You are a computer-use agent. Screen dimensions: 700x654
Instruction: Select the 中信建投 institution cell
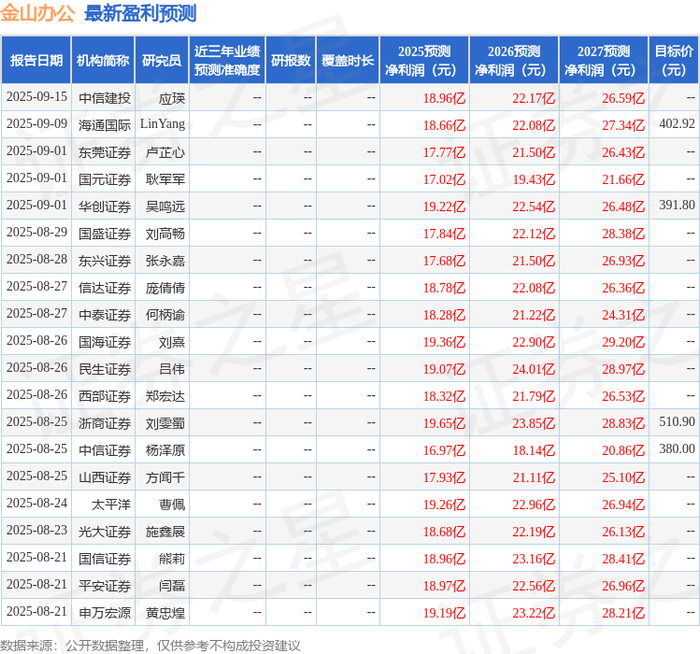pos(104,98)
